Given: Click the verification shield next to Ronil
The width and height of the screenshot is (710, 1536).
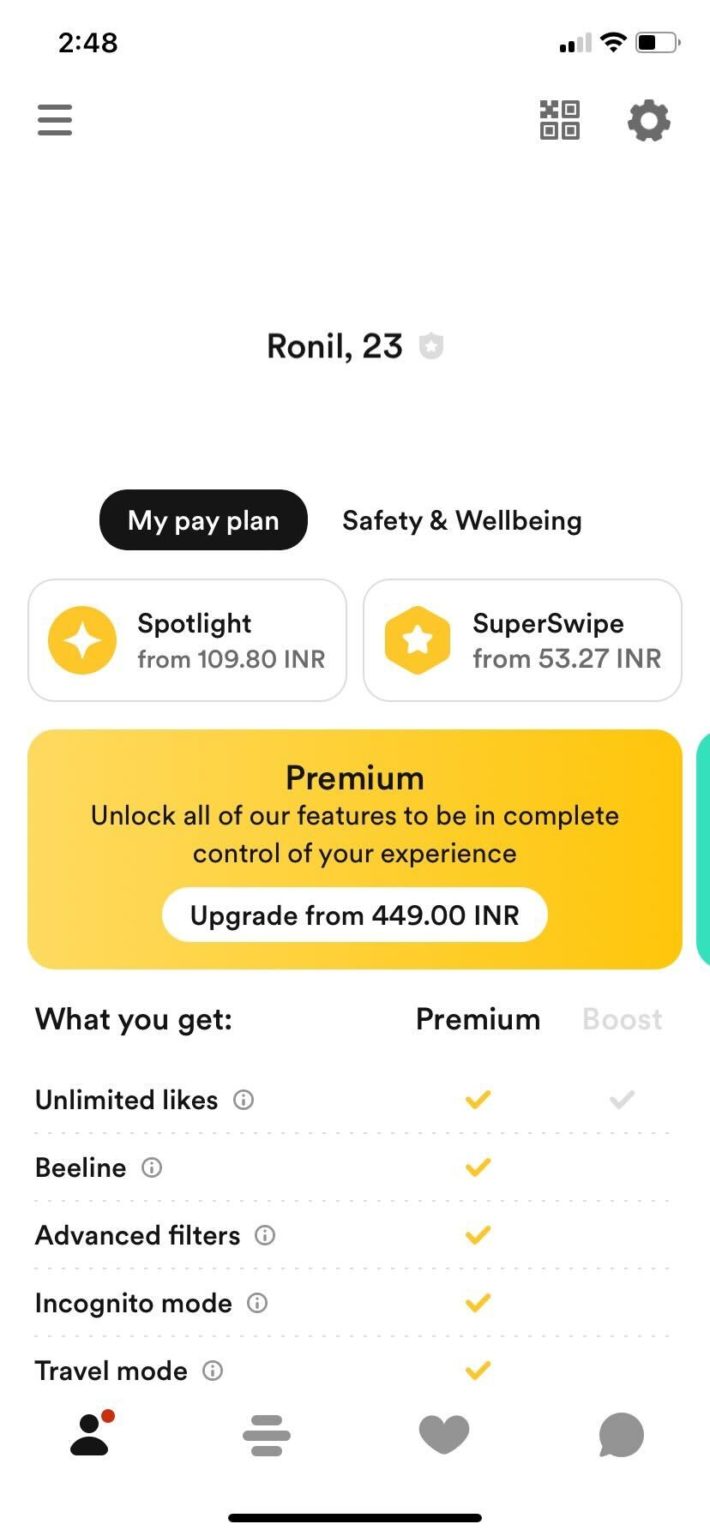Looking at the screenshot, I should point(430,346).
